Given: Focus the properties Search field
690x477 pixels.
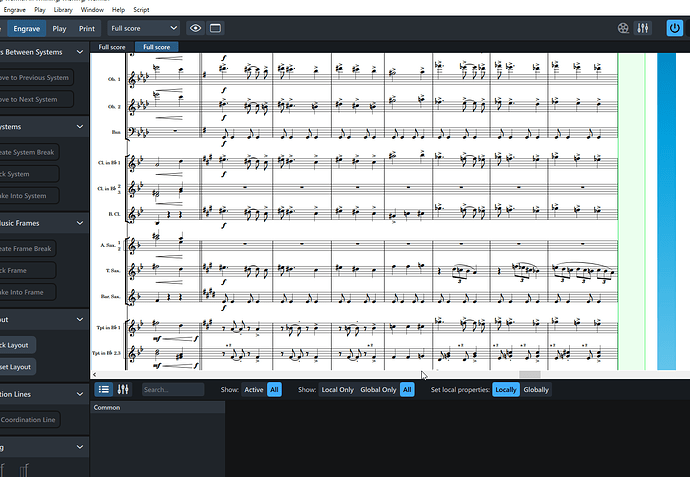Looking at the screenshot, I should [x=173, y=389].
